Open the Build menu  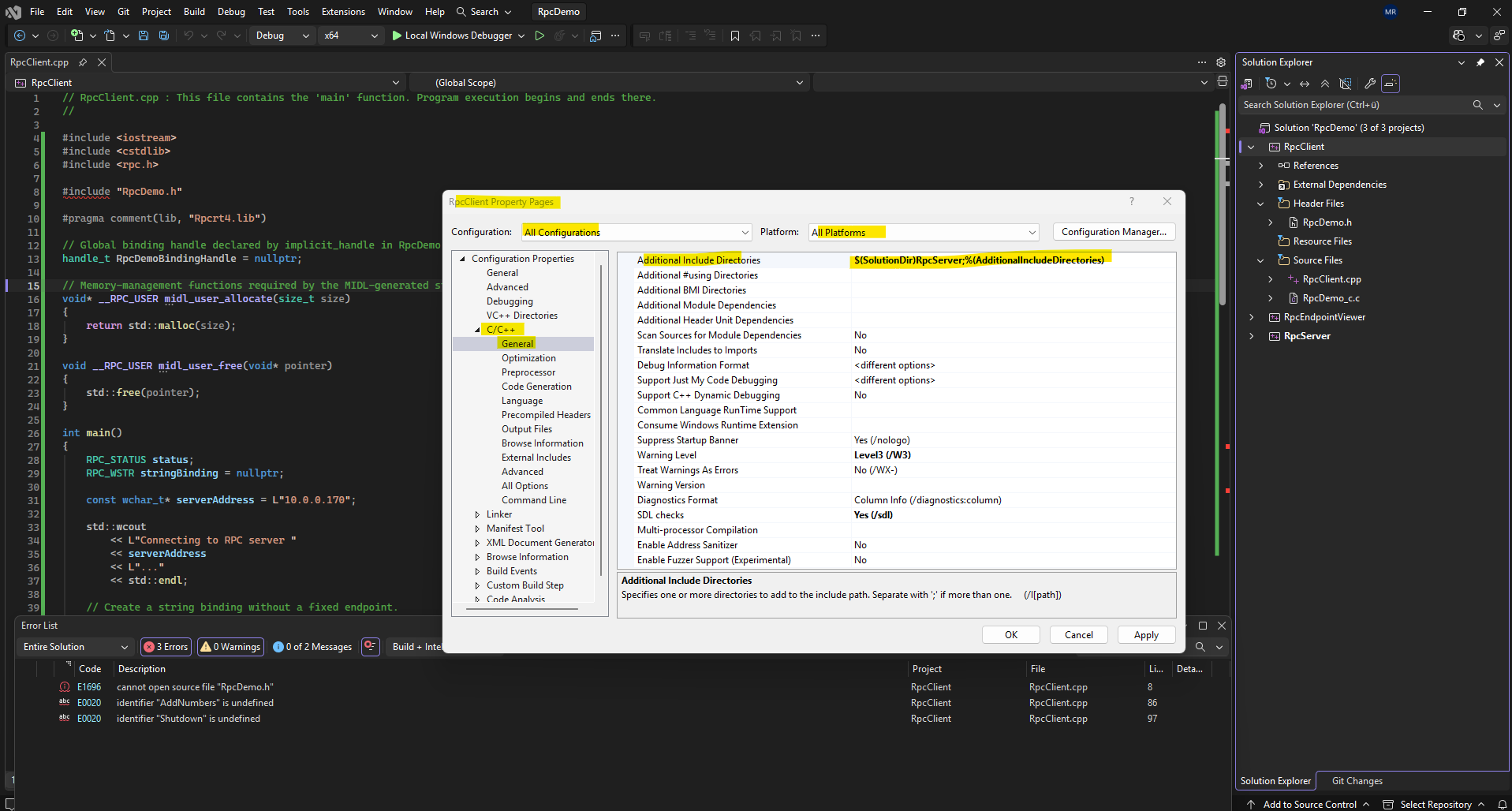point(194,12)
